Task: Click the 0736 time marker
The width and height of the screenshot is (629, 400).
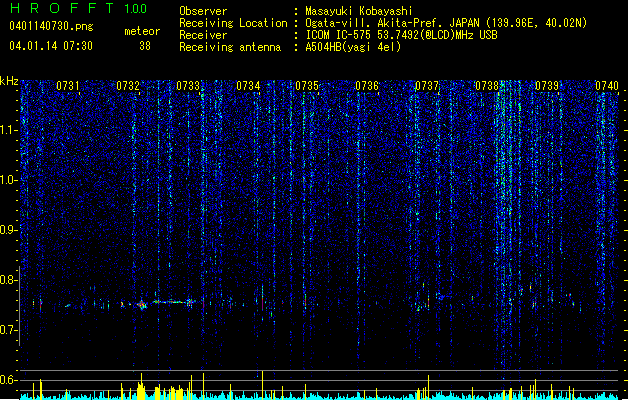Action: (x=367, y=86)
